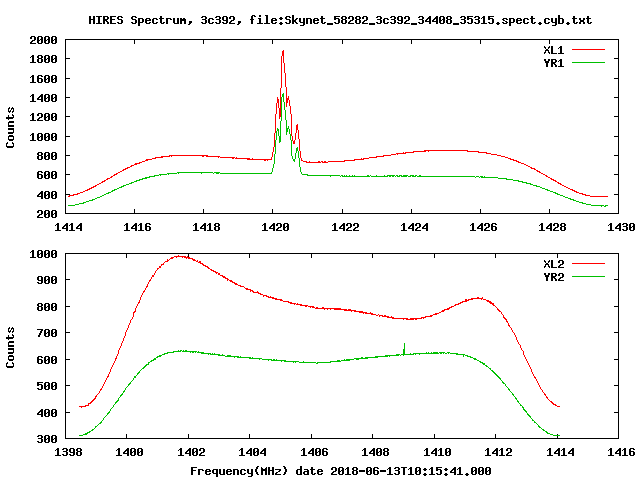This screenshot has height=480, width=640.
Task: Click the 1000 tick label on bottom plot
Action: [x=43, y=254]
